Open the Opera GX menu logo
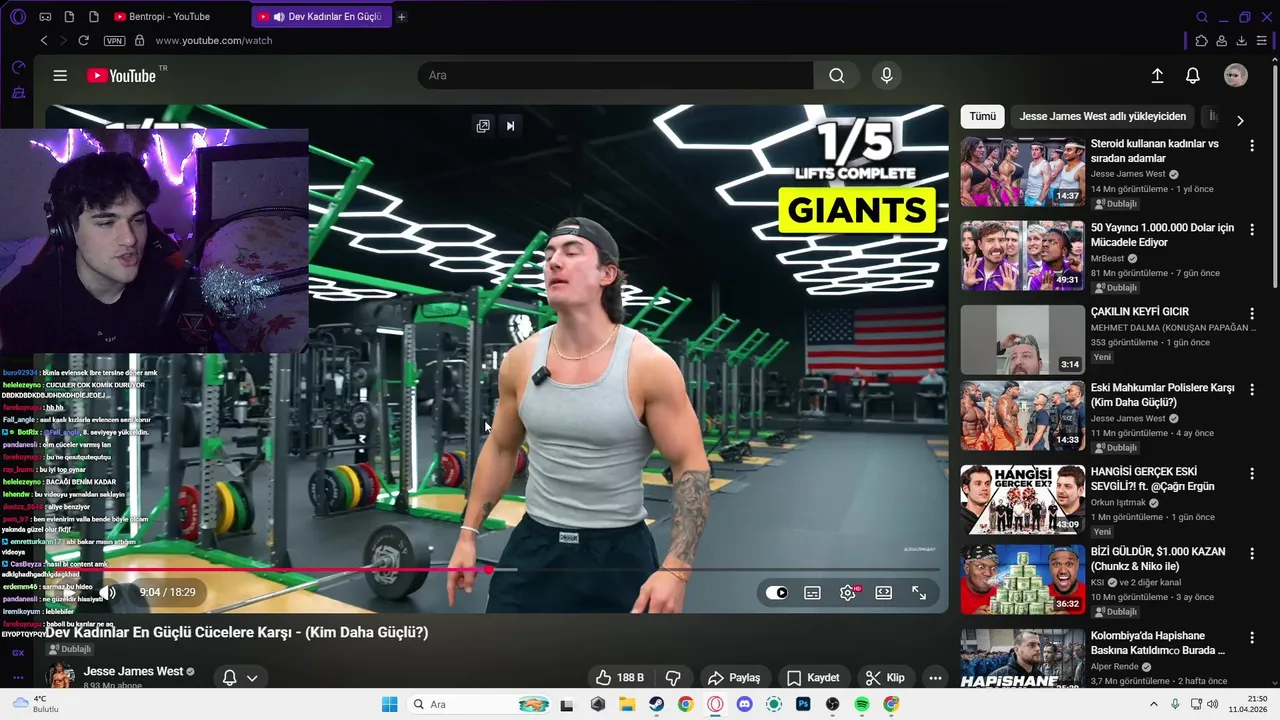 pyautogui.click(x=18, y=17)
